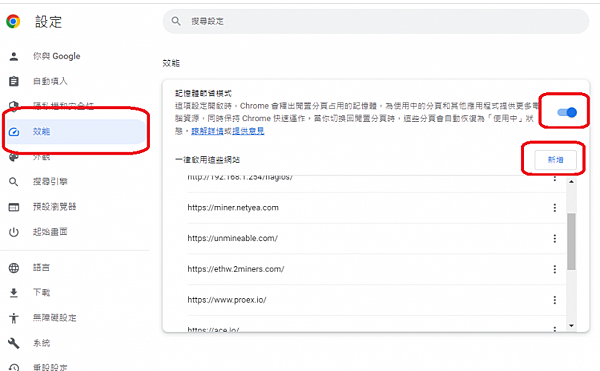Open more options for www.proex.io
600x371 pixels.
[x=554, y=300]
